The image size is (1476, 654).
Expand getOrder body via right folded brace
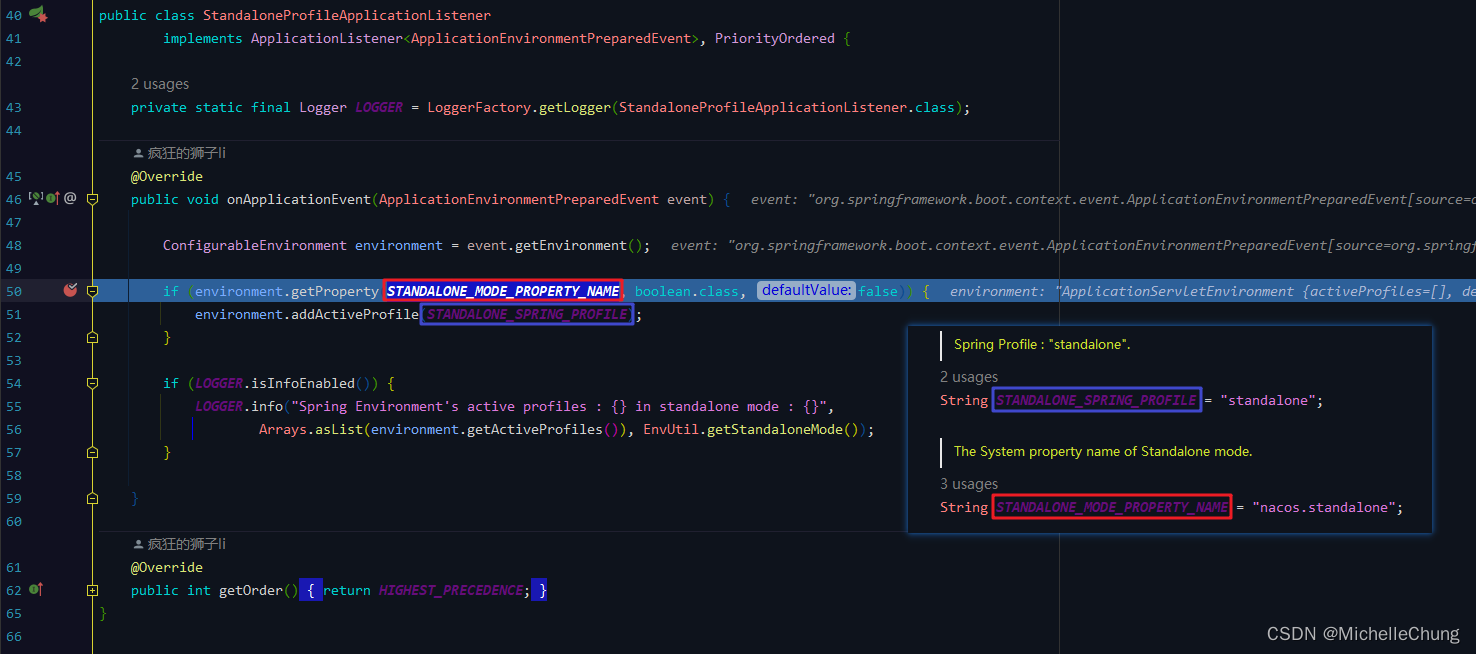click(539, 590)
